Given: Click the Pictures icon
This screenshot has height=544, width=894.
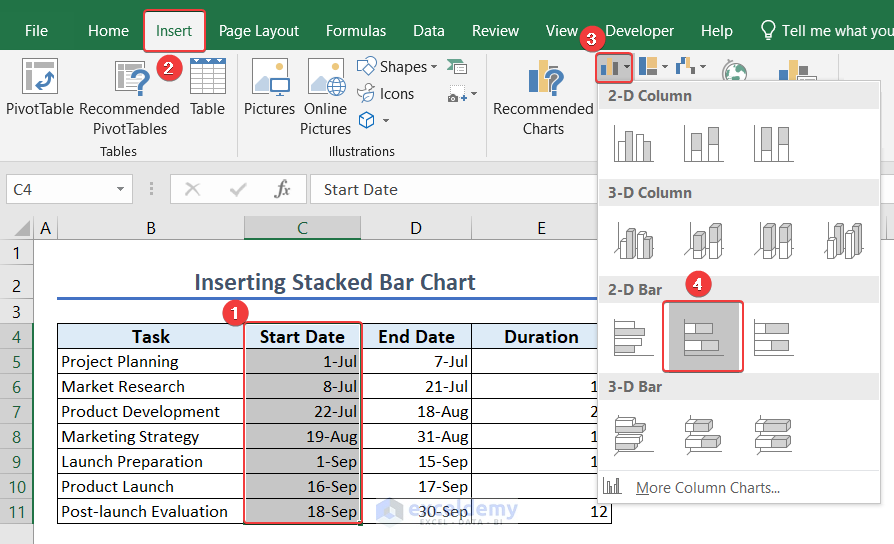Looking at the screenshot, I should [269, 88].
